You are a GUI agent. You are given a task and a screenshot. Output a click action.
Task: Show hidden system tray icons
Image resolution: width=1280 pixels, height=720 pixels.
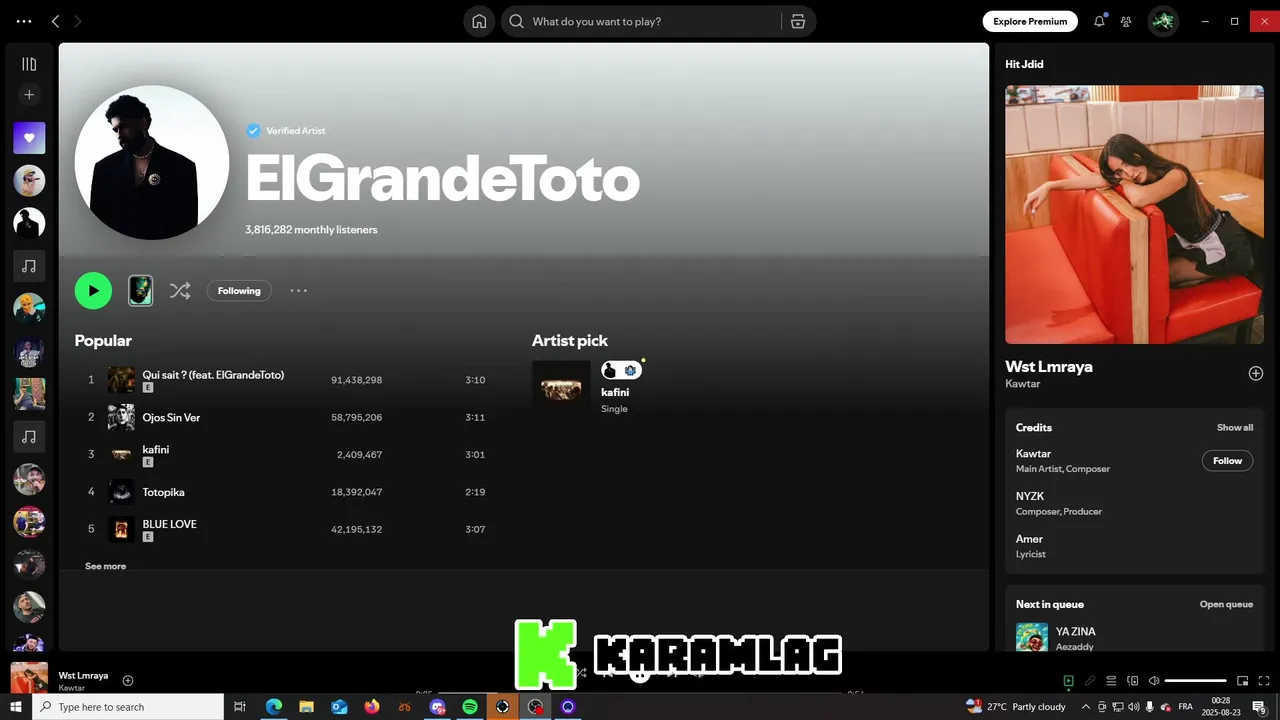(x=1085, y=707)
